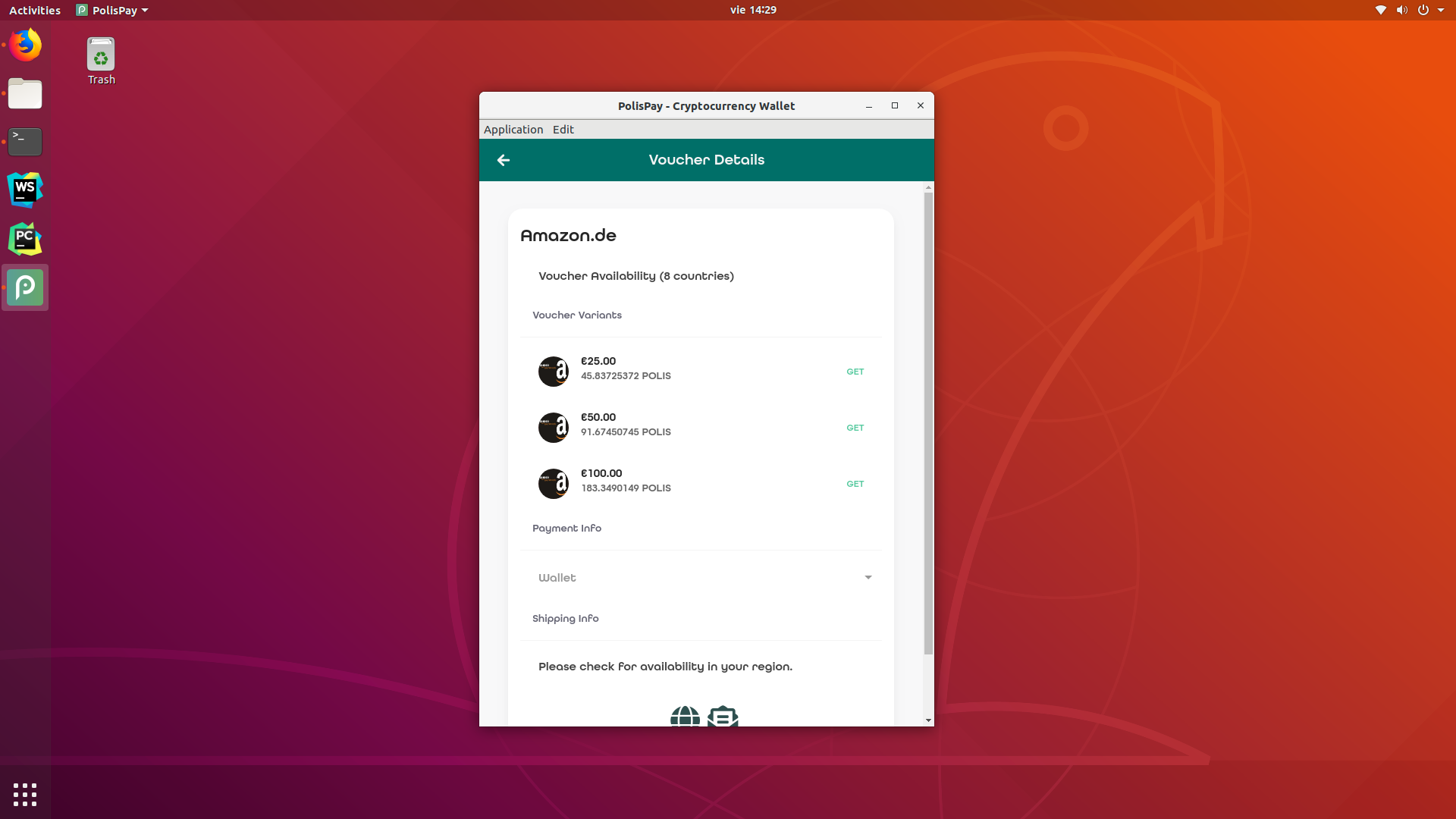Open PyCharm from the dock
Image resolution: width=1456 pixels, height=819 pixels.
point(25,239)
